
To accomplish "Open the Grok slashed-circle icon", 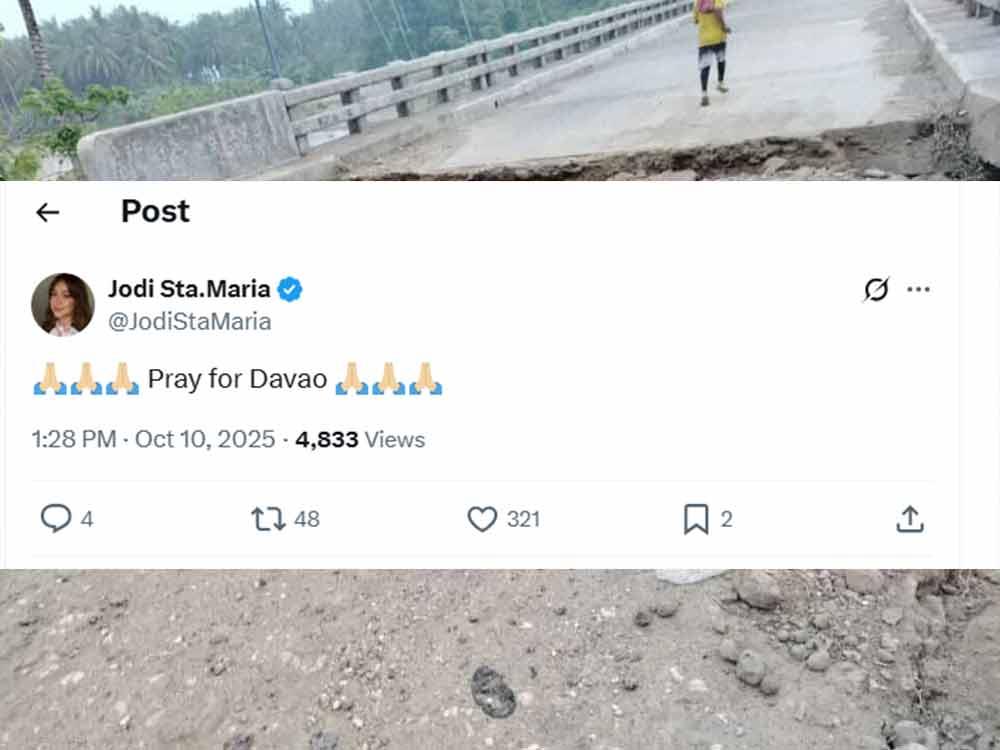I will [x=876, y=290].
